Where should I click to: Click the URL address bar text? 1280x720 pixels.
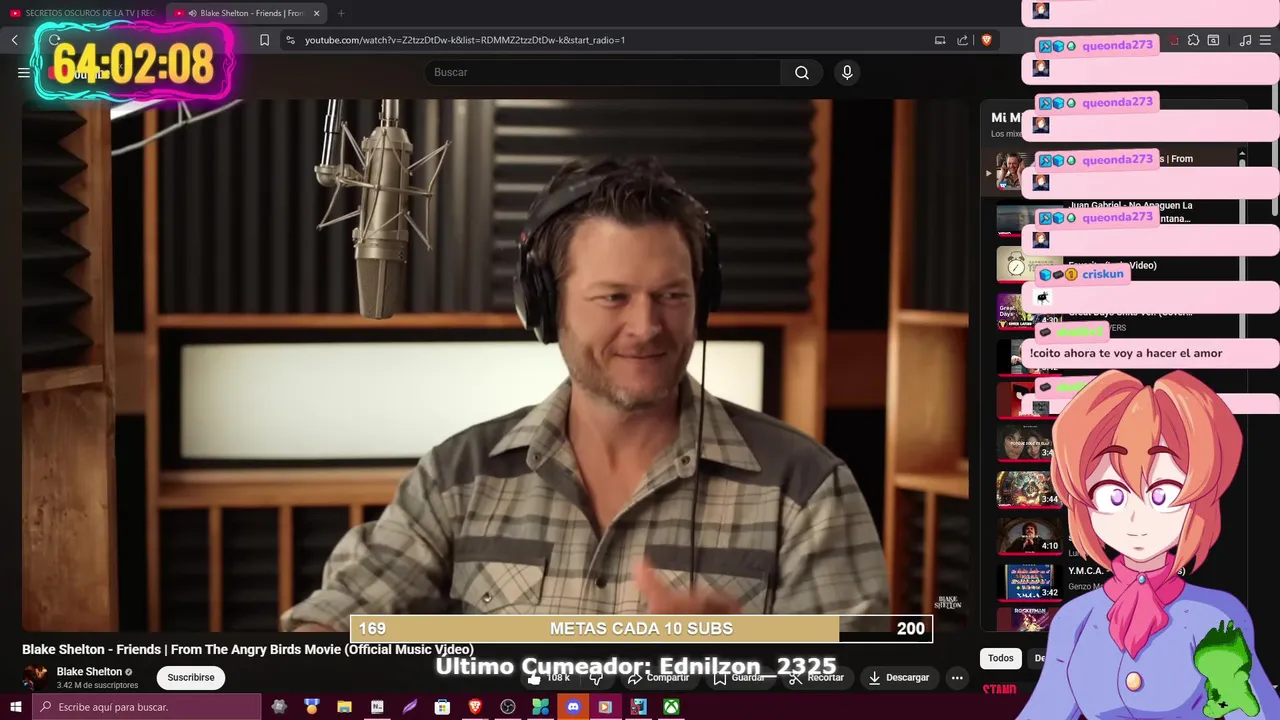tap(465, 40)
